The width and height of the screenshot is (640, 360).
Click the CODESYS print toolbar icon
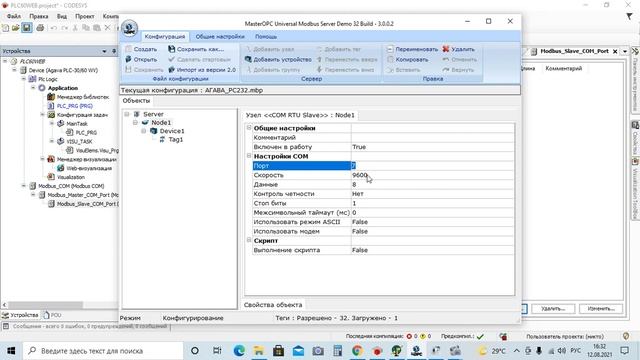pyautogui.click(x=40, y=28)
